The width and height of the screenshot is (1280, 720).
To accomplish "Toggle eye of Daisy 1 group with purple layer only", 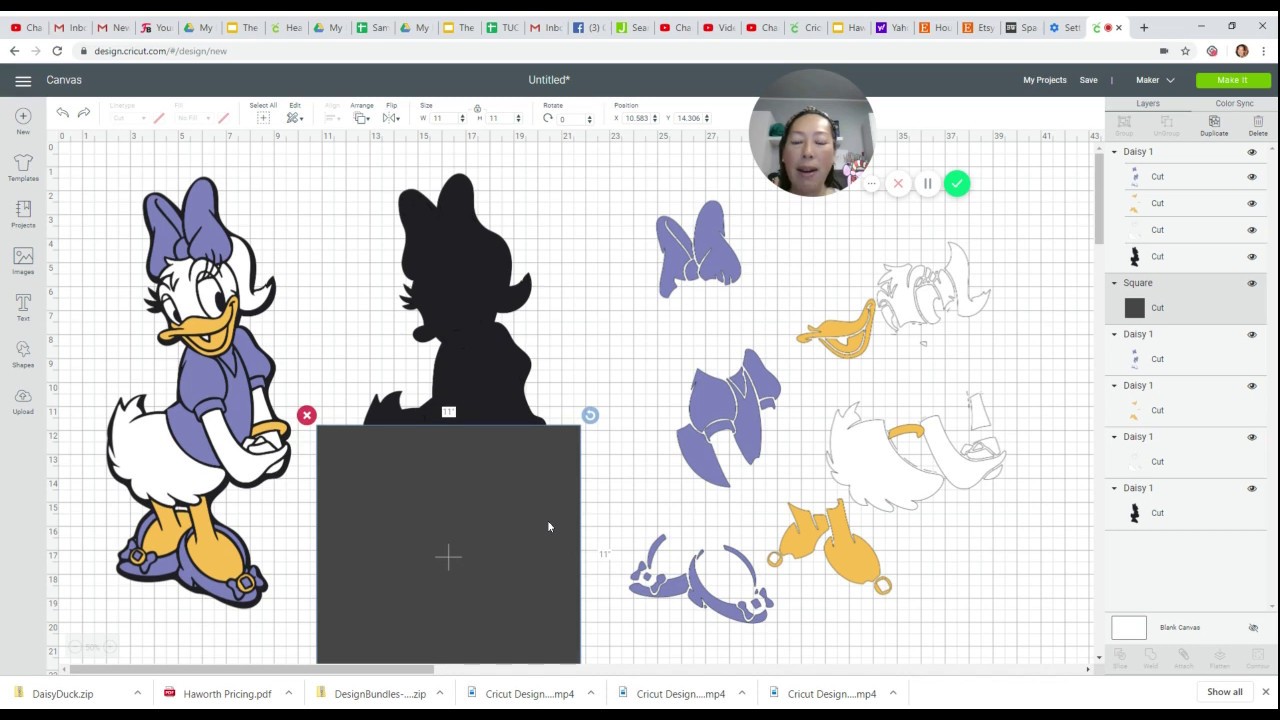I will click(x=1252, y=335).
